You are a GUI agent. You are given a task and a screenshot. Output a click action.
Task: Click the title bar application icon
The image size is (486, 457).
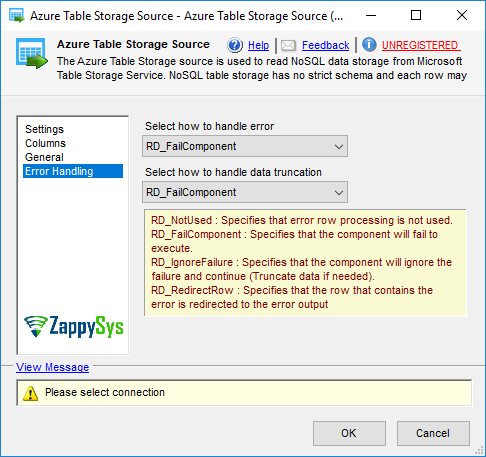(x=17, y=16)
